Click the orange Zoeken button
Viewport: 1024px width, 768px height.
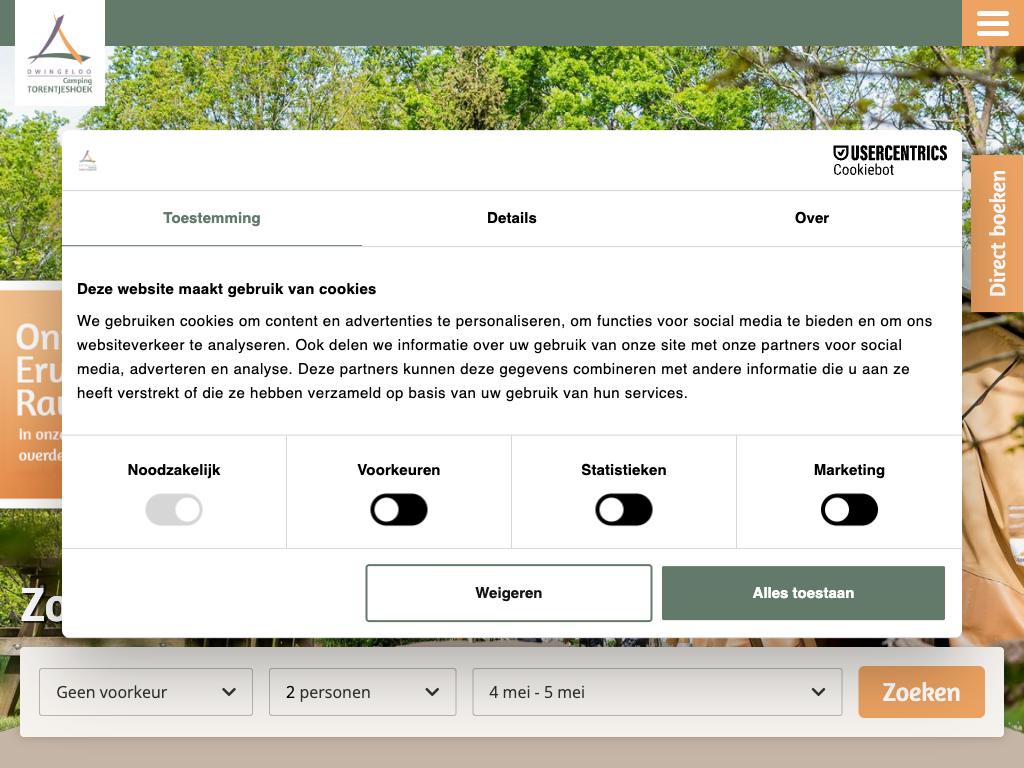coord(921,692)
